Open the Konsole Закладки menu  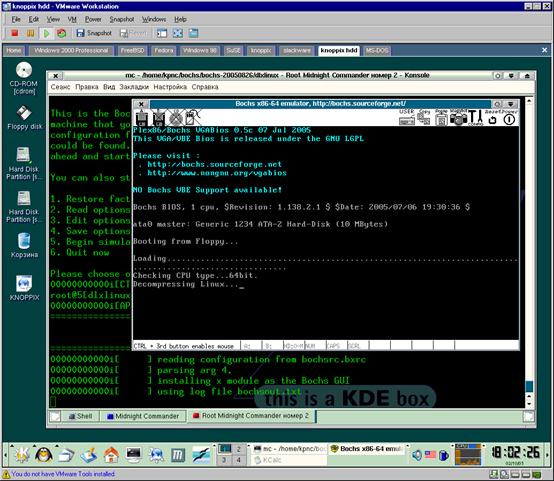coord(134,87)
